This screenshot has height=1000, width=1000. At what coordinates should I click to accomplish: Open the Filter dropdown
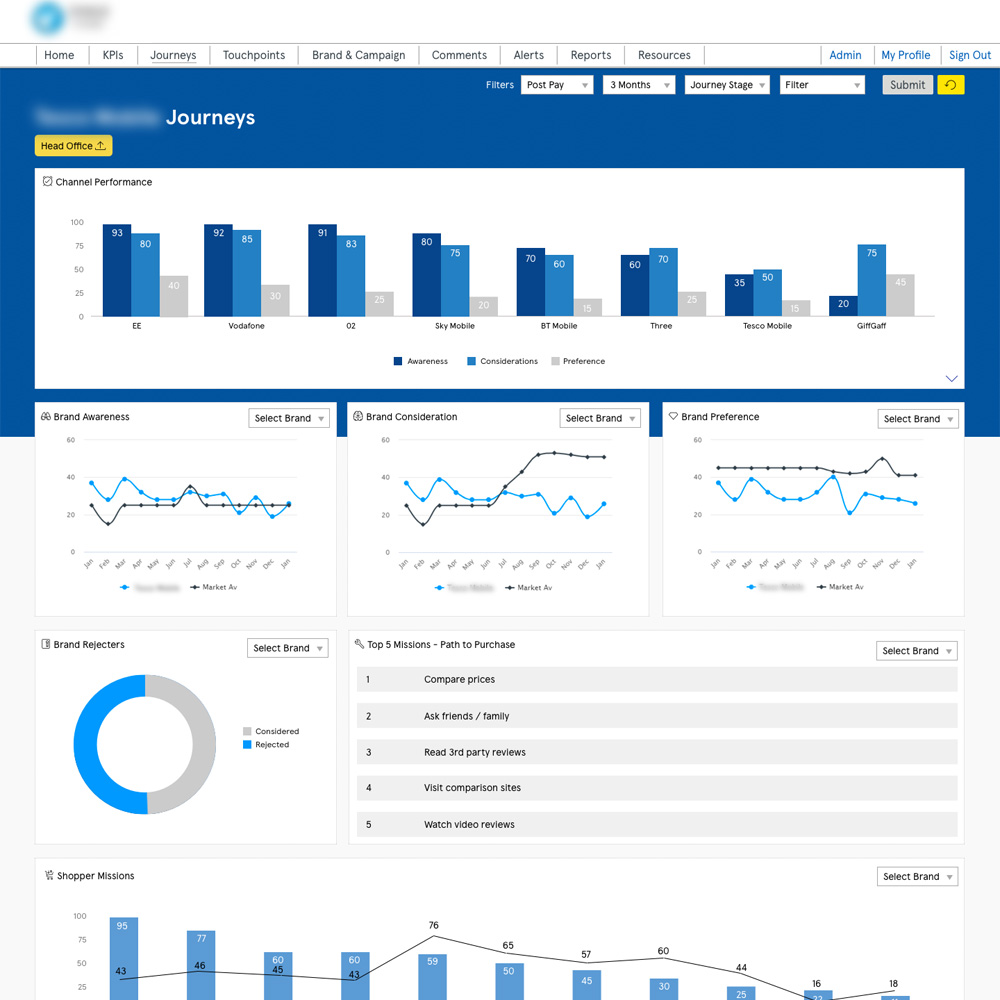tap(821, 85)
